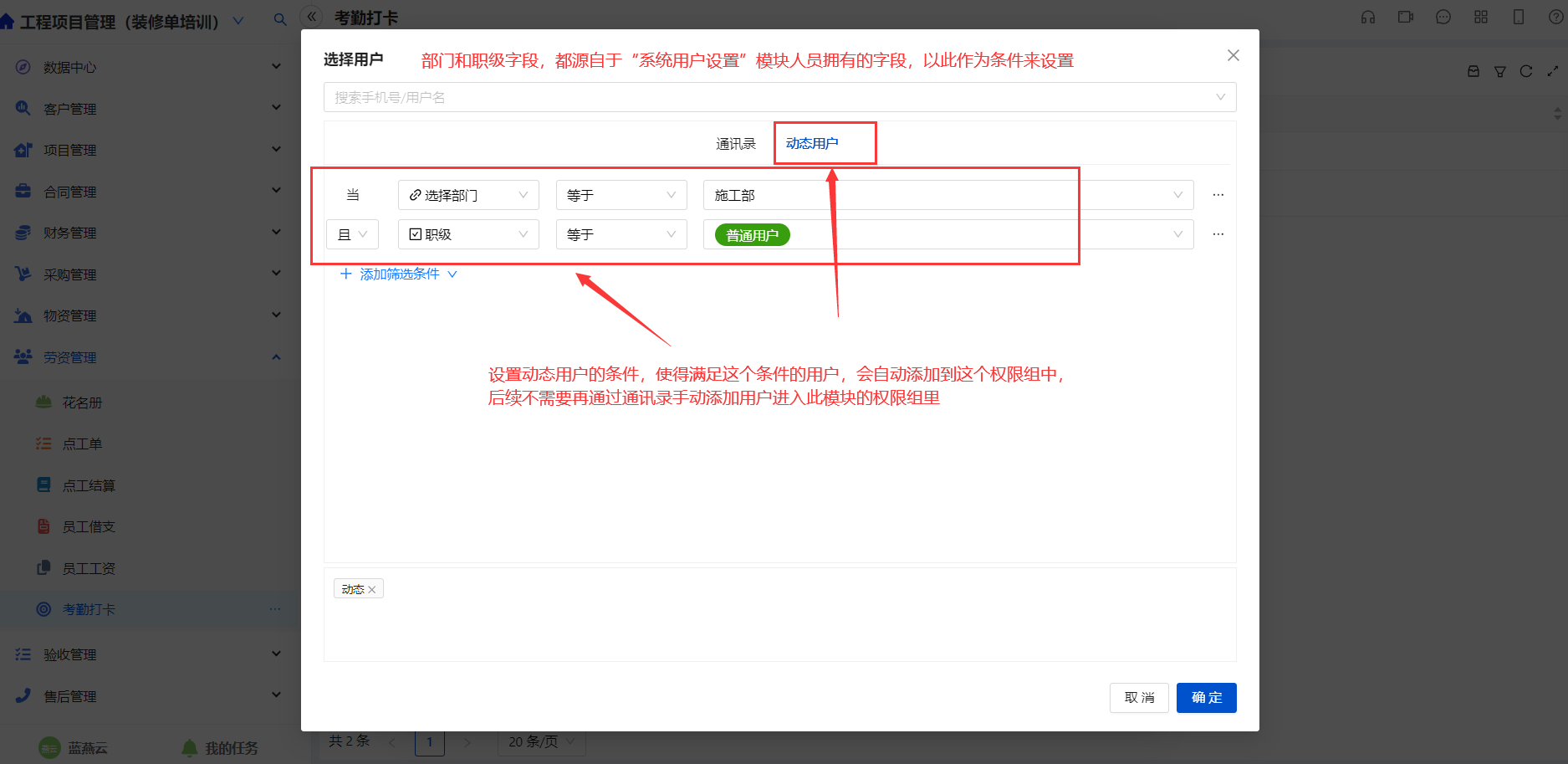Switch to the 通讯录 tab

(x=736, y=144)
